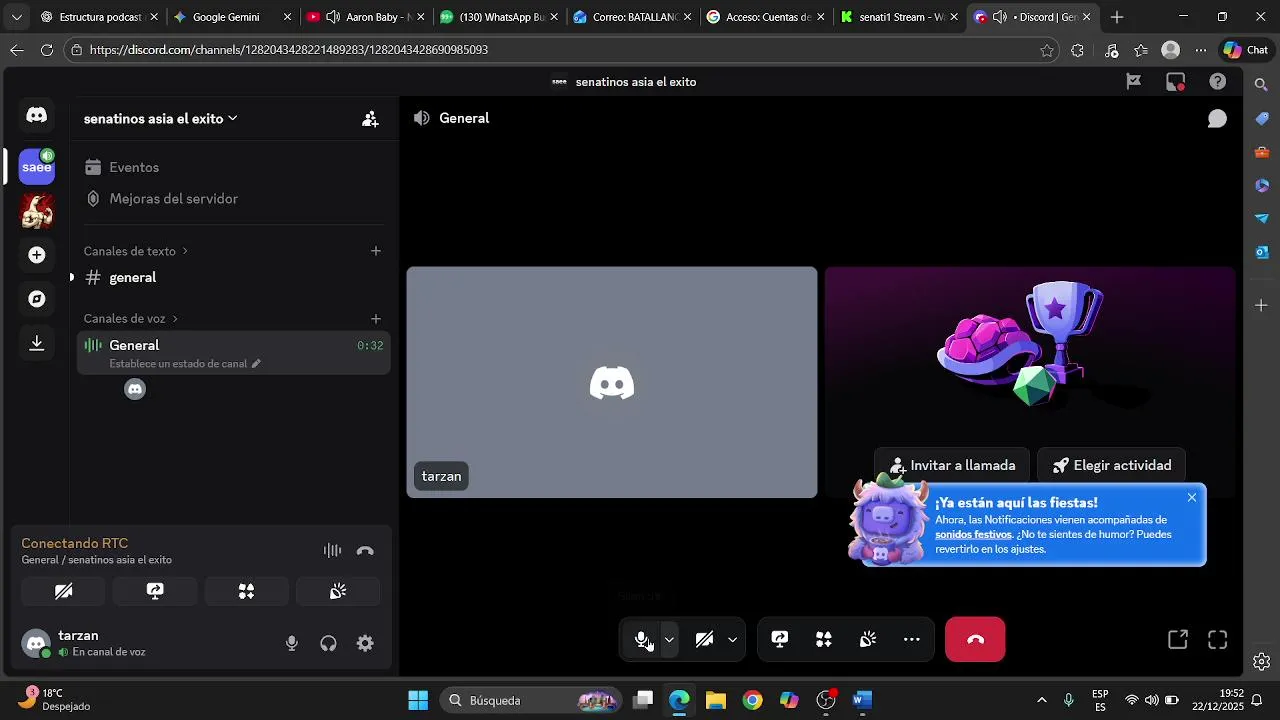Switch to the Google Gemini tab

pos(232,17)
